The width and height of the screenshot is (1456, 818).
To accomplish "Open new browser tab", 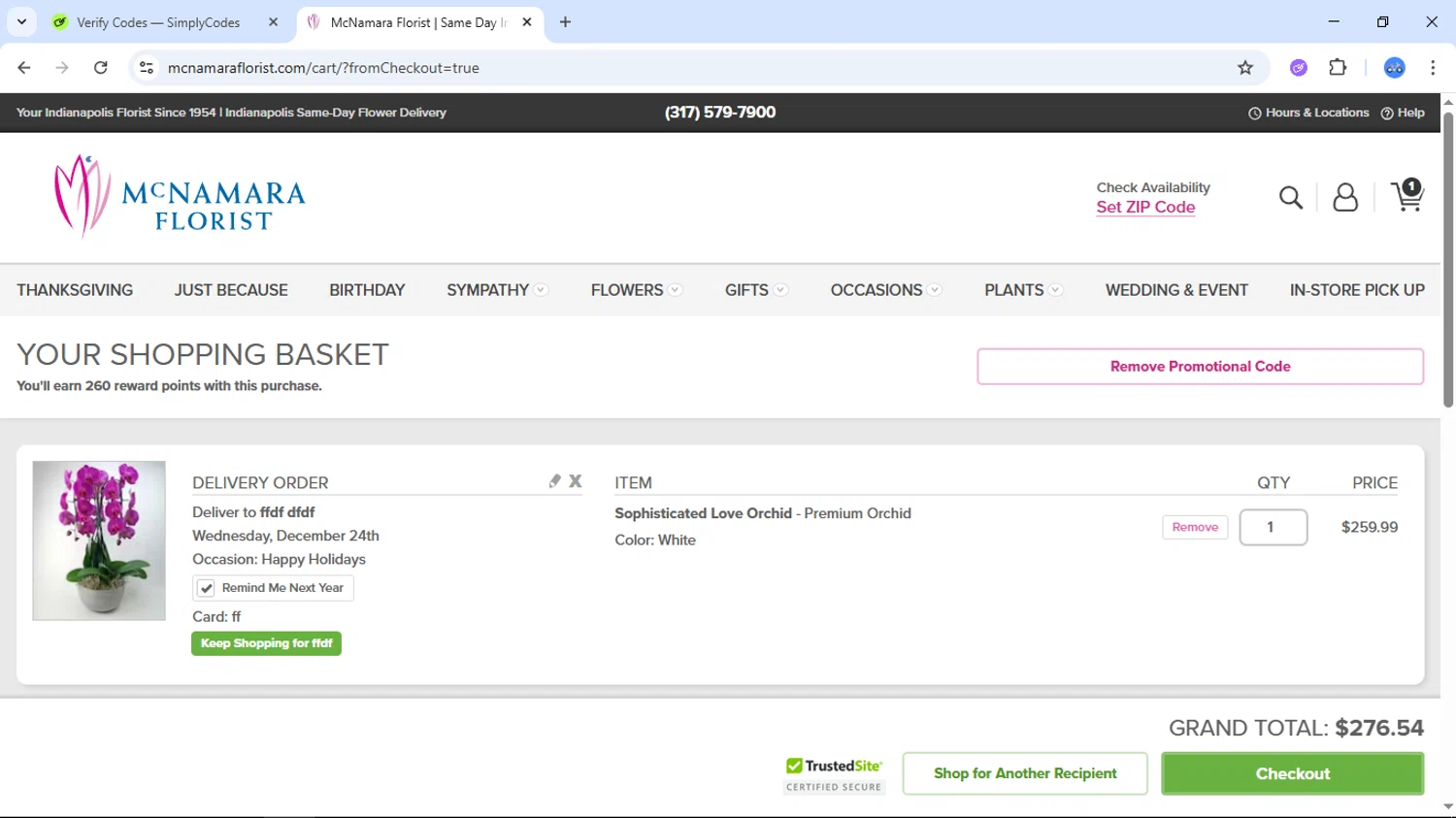I will pyautogui.click(x=565, y=22).
